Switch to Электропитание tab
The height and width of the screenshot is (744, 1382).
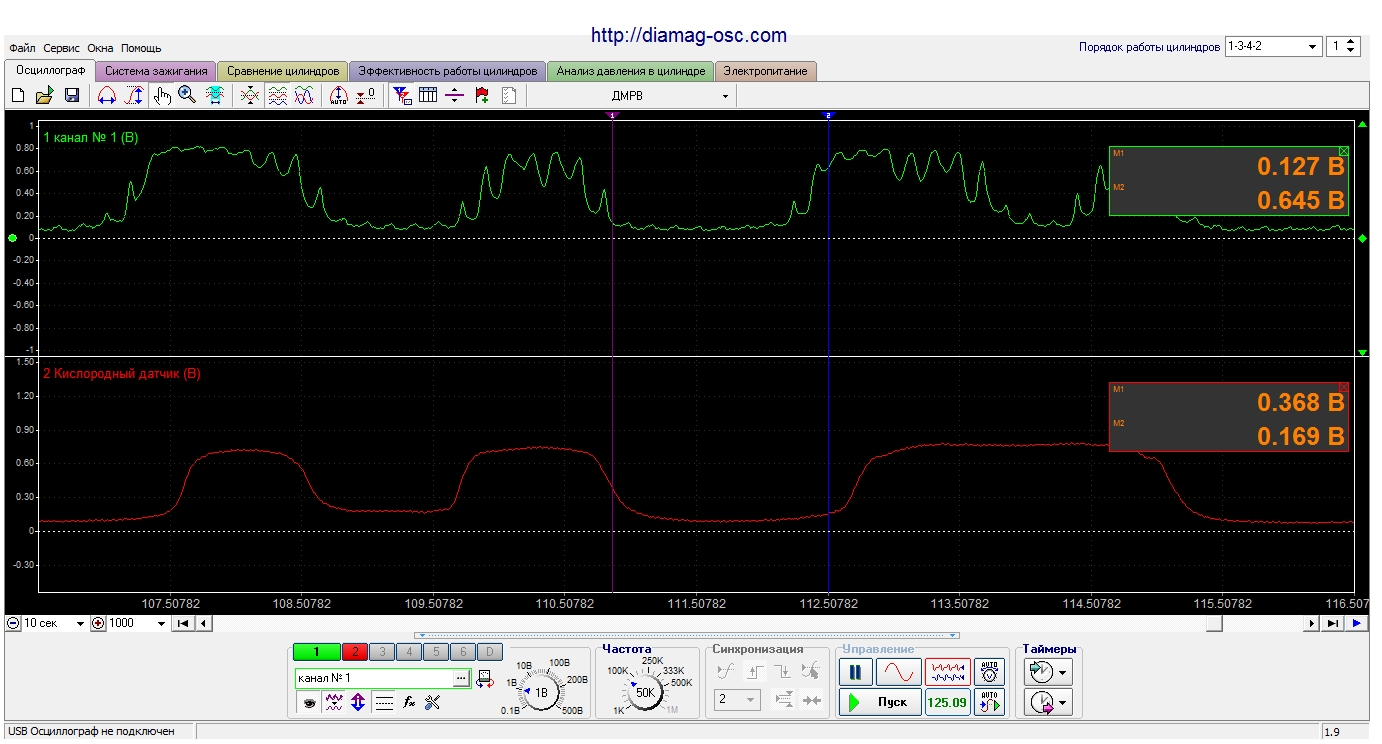[x=767, y=71]
